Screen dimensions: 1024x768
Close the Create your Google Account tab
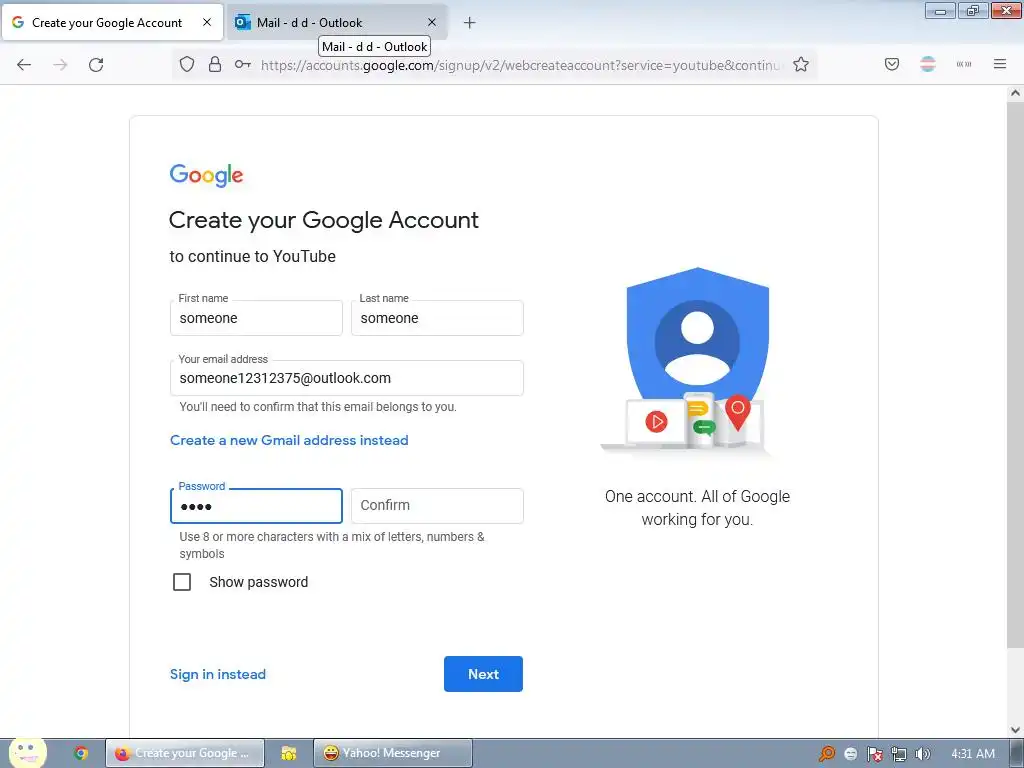[x=206, y=22]
